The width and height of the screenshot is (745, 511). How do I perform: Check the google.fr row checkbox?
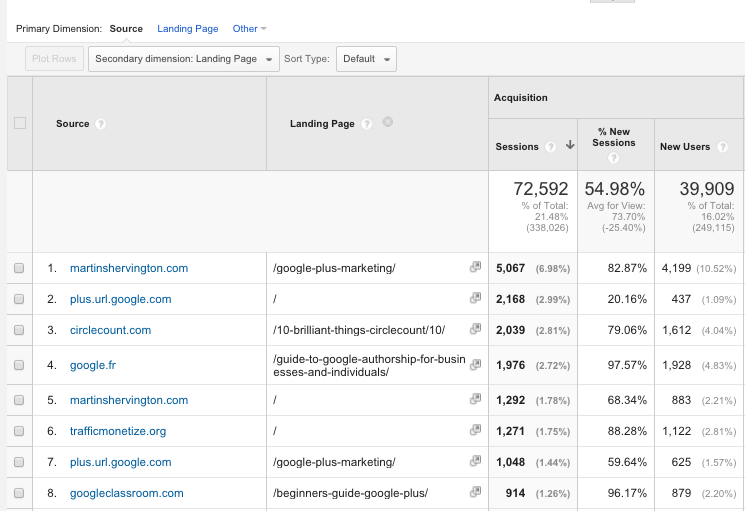19,365
